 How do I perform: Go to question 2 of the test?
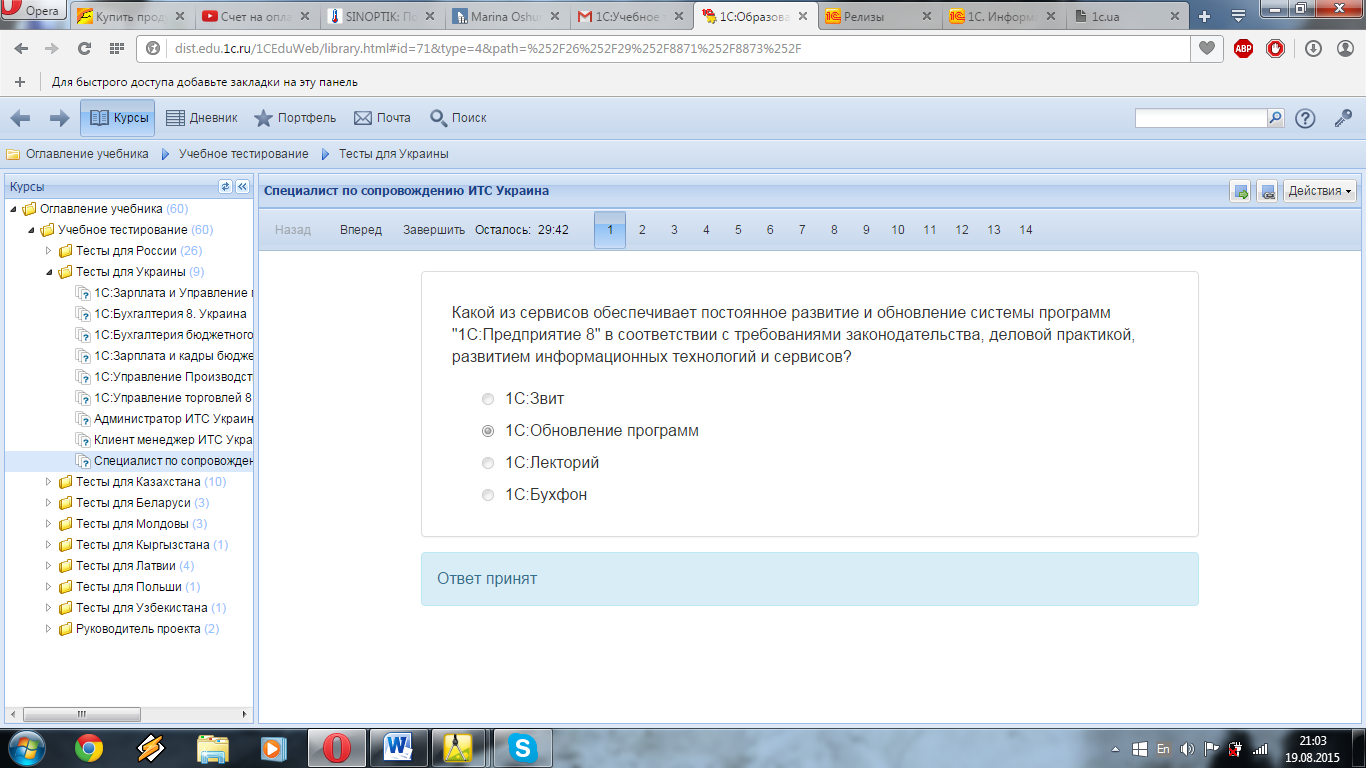642,230
